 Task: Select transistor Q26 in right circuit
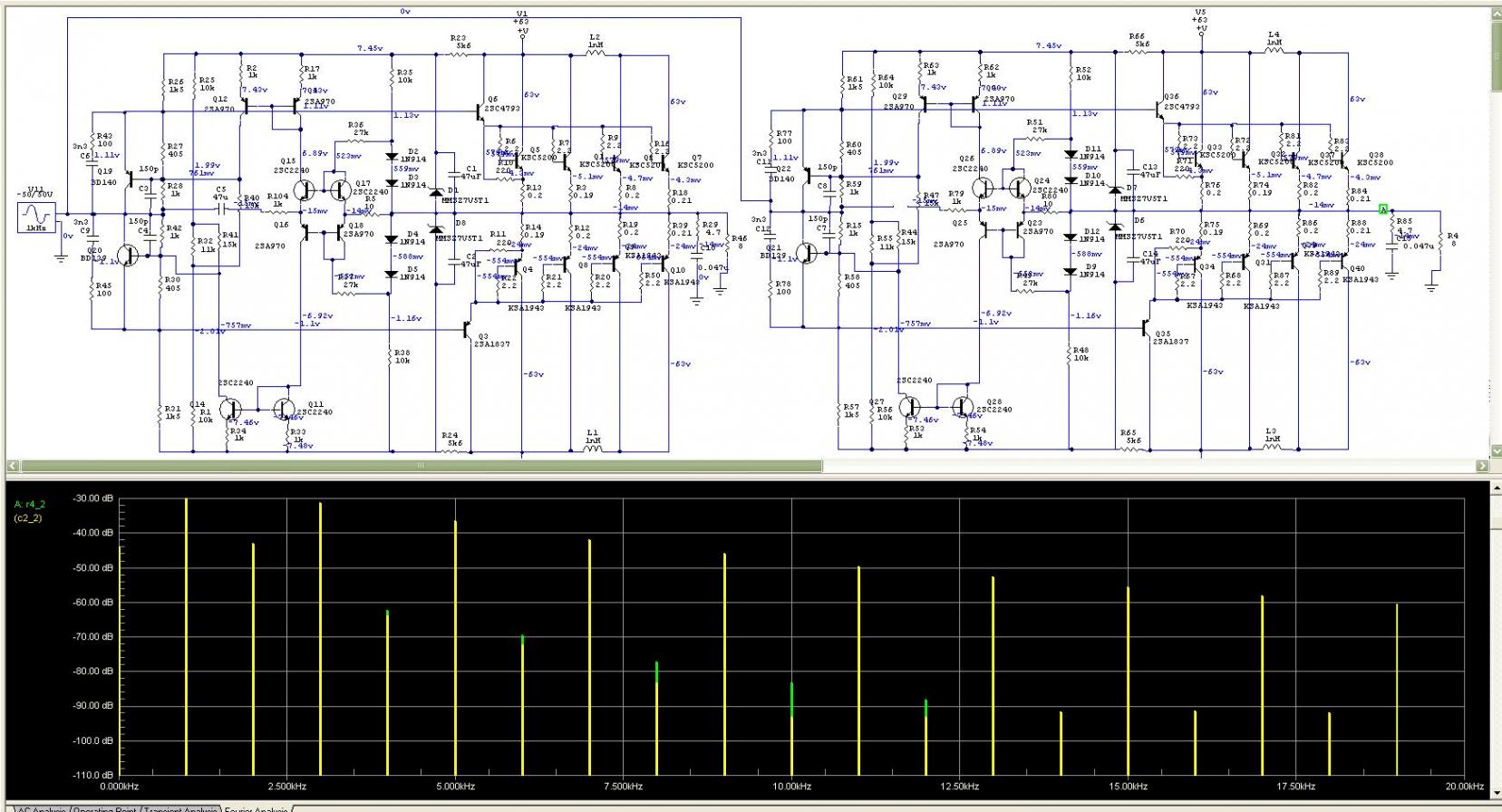coord(984,188)
